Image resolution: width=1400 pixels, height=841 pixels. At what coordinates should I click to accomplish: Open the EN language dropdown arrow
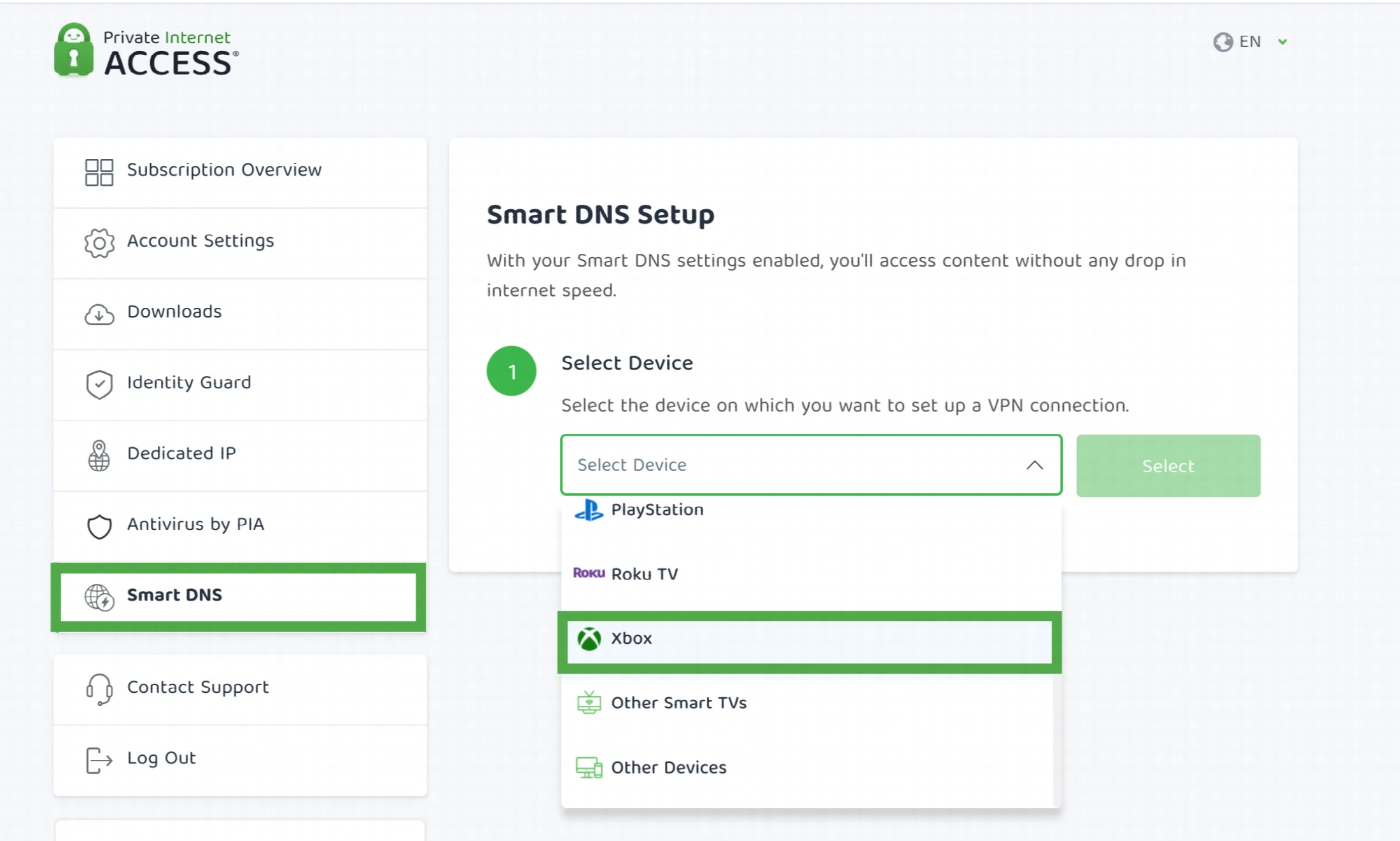pos(1283,42)
